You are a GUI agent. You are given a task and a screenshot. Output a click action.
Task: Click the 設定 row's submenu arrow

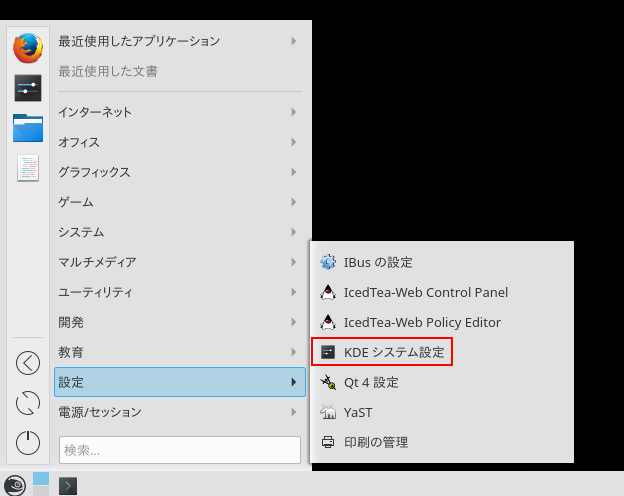[294, 382]
